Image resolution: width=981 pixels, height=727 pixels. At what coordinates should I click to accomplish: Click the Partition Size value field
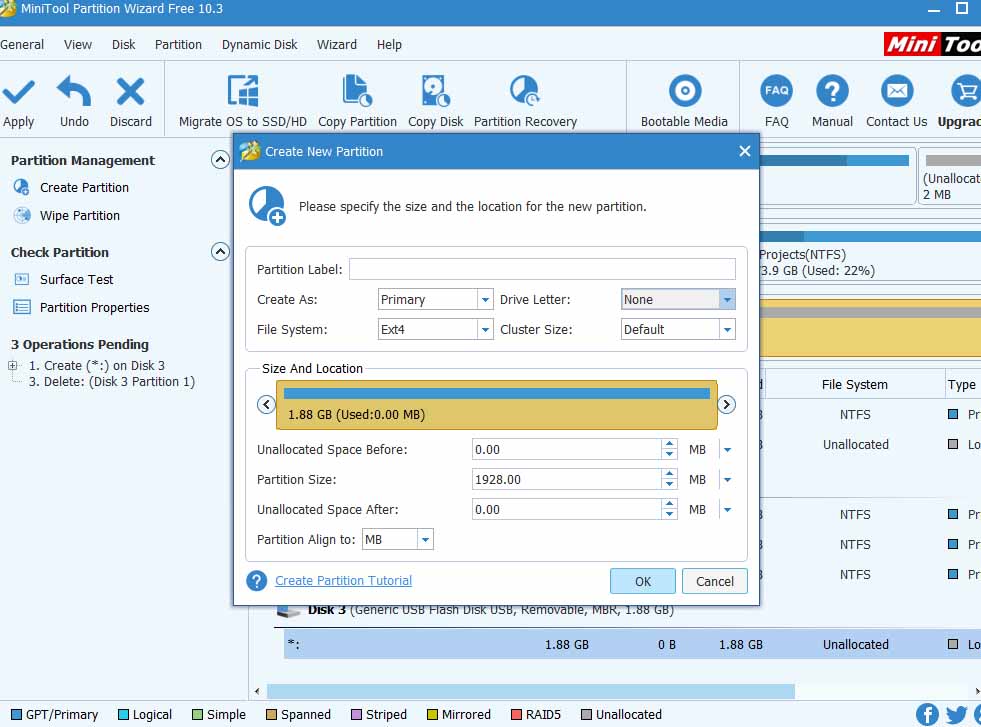click(566, 480)
